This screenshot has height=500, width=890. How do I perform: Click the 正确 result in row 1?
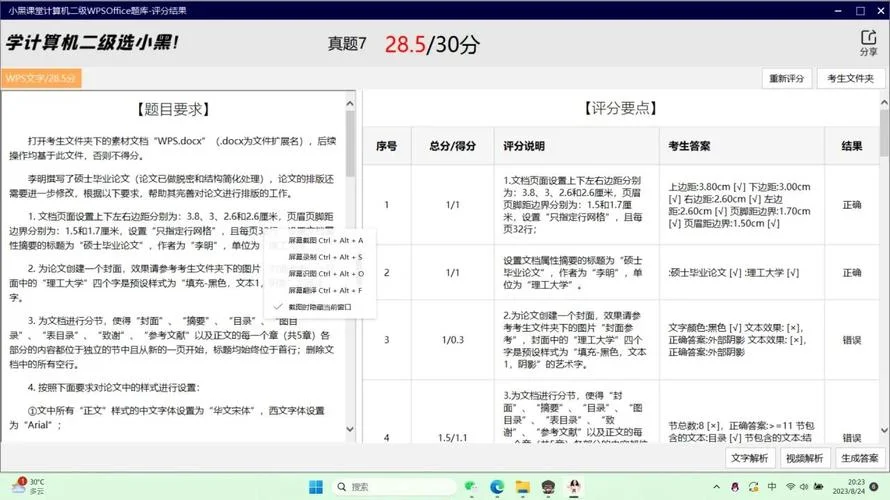tap(851, 205)
